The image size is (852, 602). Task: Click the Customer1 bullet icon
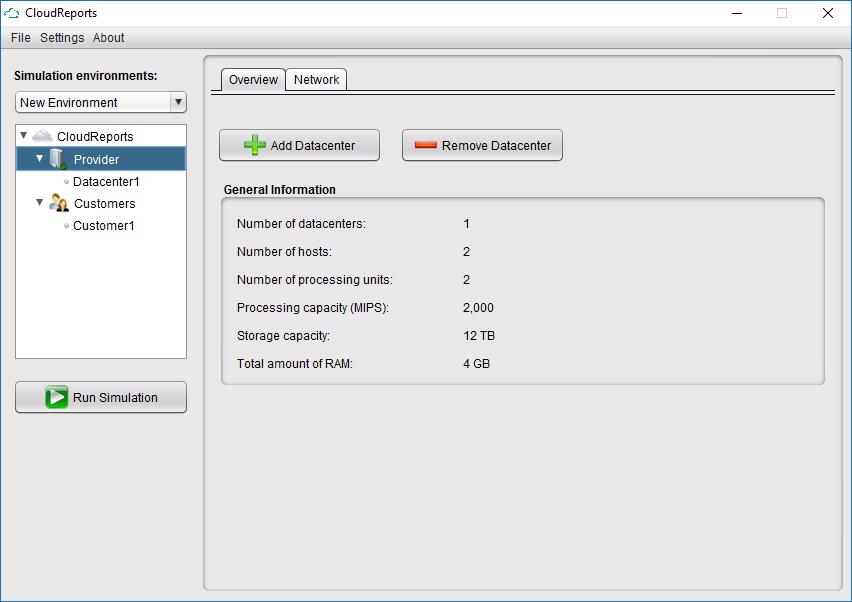coord(66,225)
